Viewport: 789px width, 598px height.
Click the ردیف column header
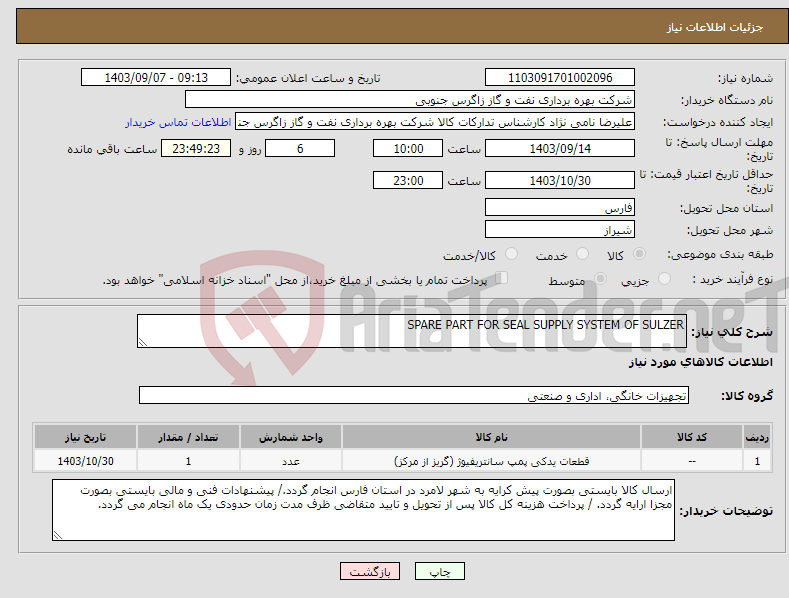tap(757, 437)
